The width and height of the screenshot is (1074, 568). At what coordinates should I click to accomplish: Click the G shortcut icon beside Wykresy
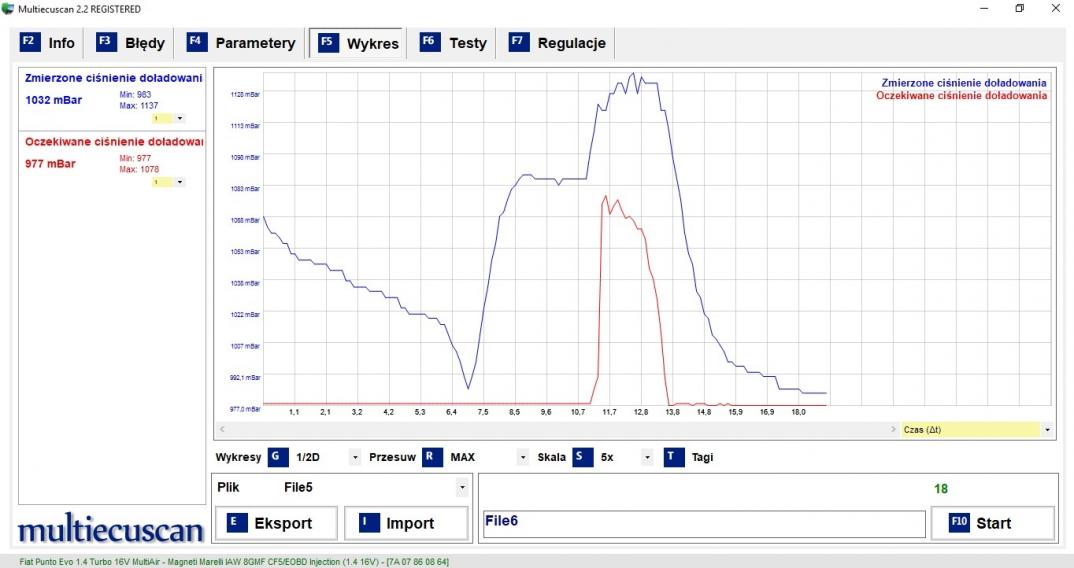(x=277, y=457)
